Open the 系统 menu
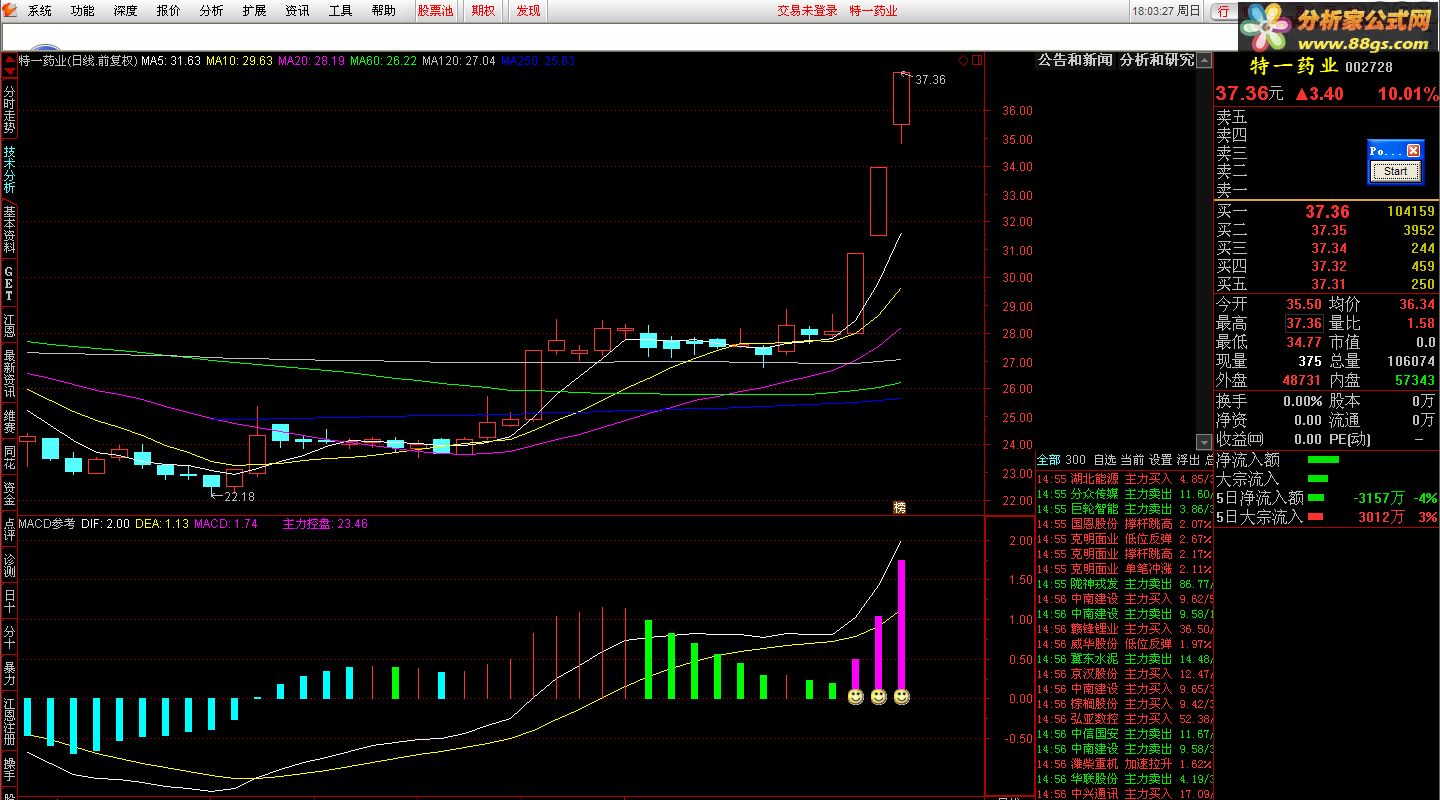The height and width of the screenshot is (800, 1440). [x=40, y=11]
